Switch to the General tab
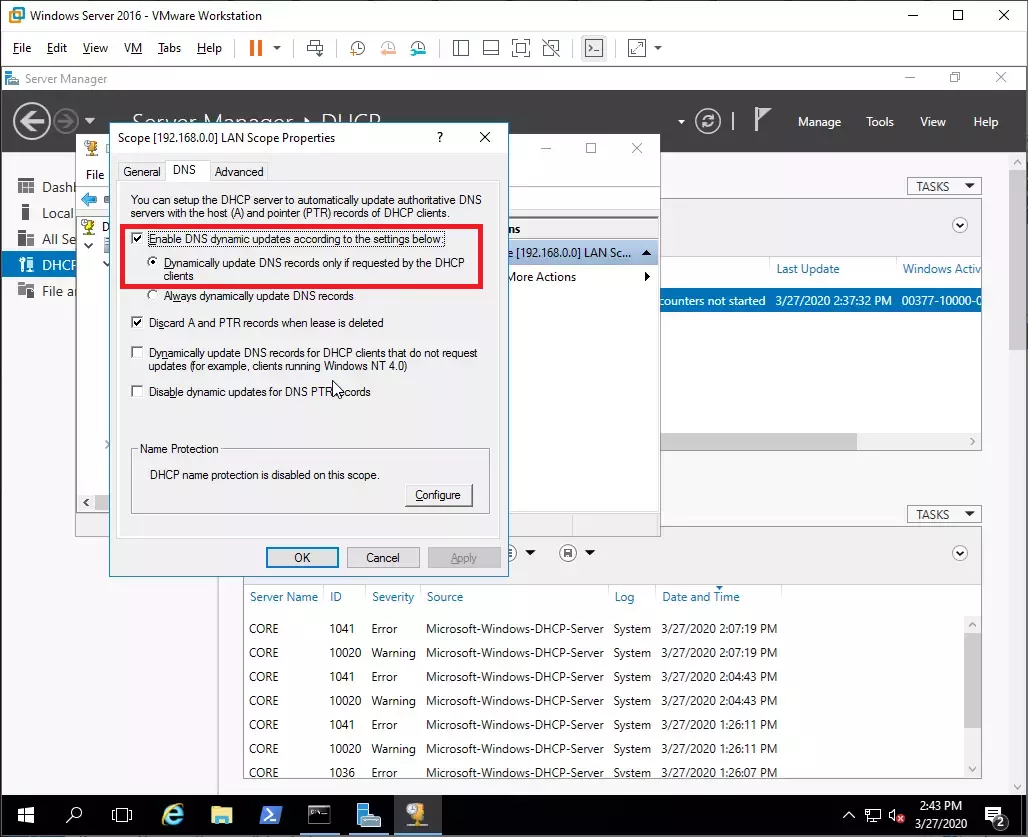The image size is (1028, 837). [x=142, y=172]
